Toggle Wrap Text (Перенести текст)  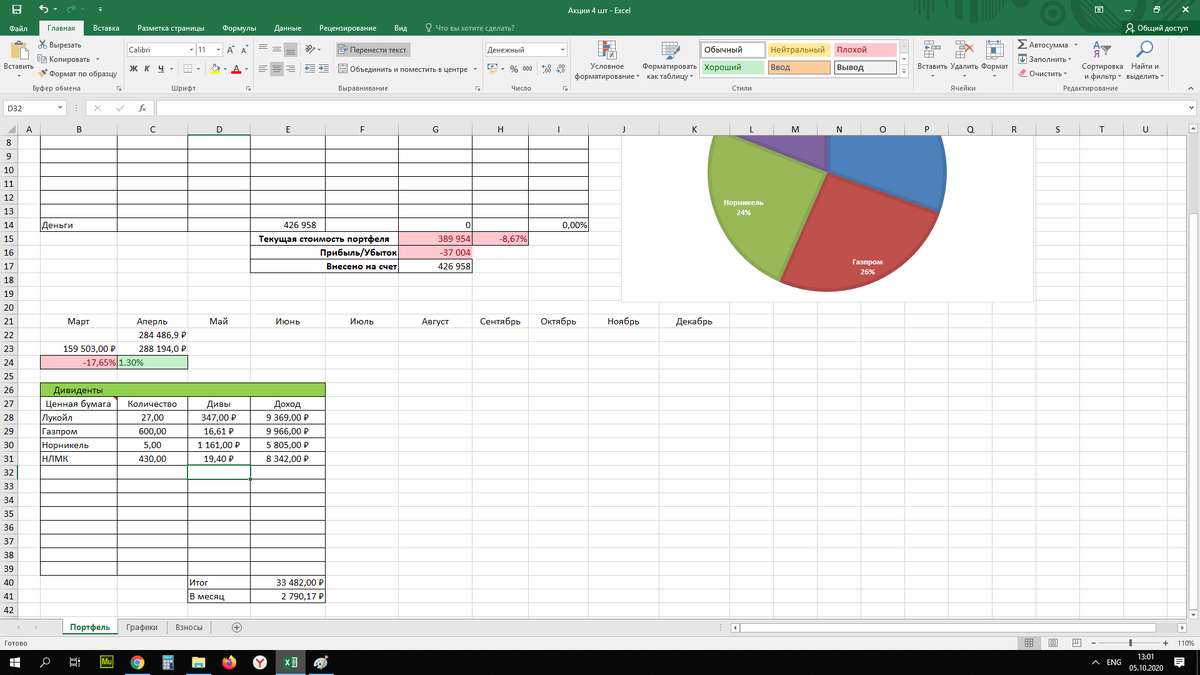coord(373,49)
